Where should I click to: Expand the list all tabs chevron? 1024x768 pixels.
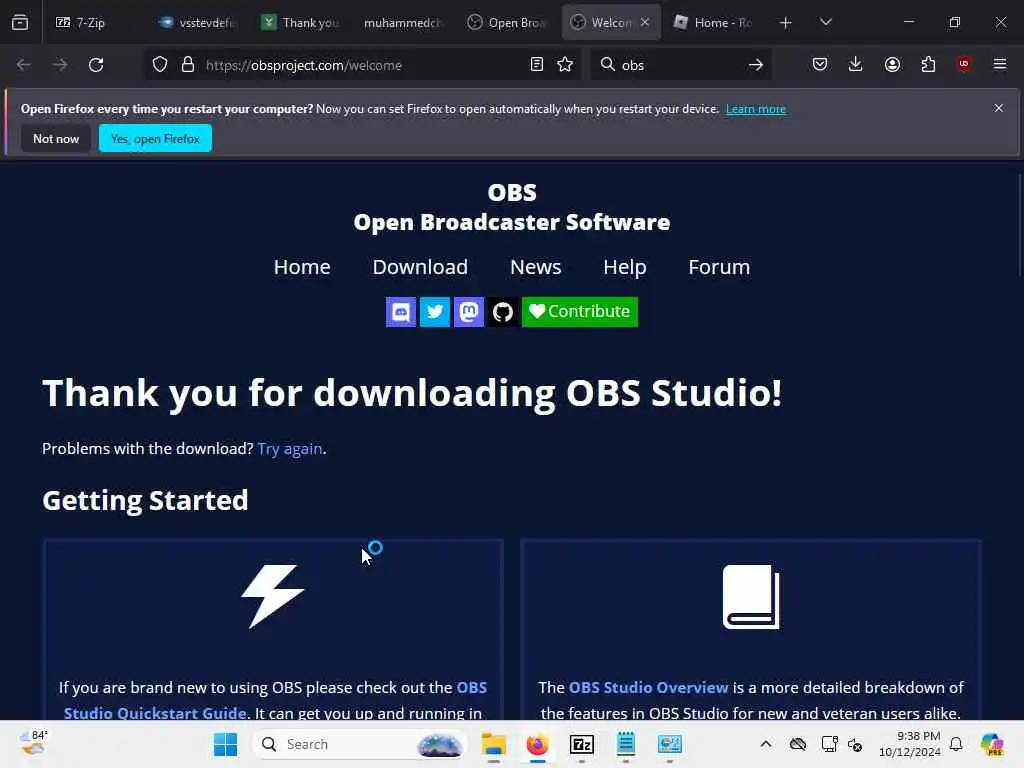(x=825, y=22)
